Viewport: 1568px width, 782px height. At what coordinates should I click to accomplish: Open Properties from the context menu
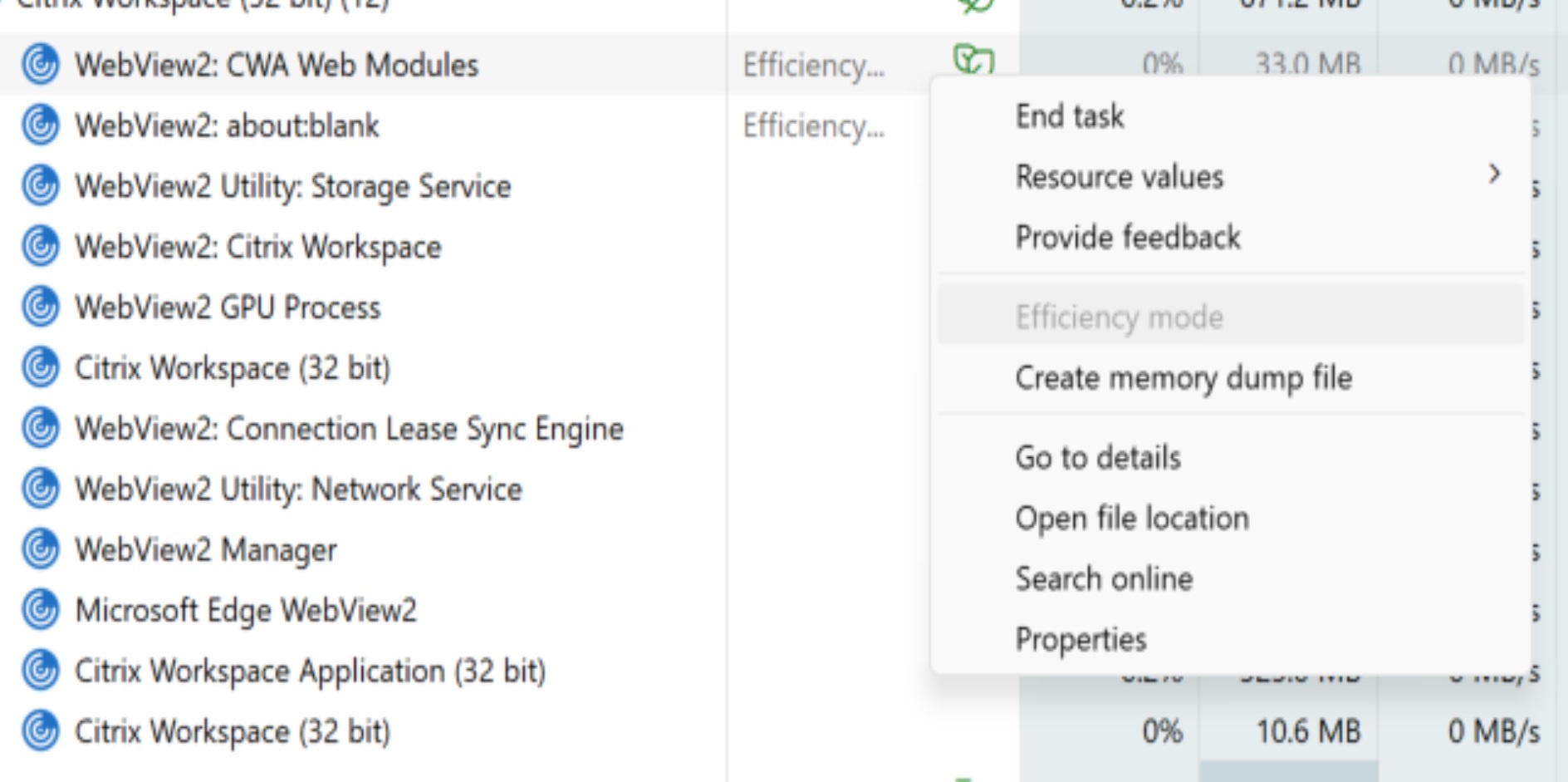pyautogui.click(x=1080, y=640)
